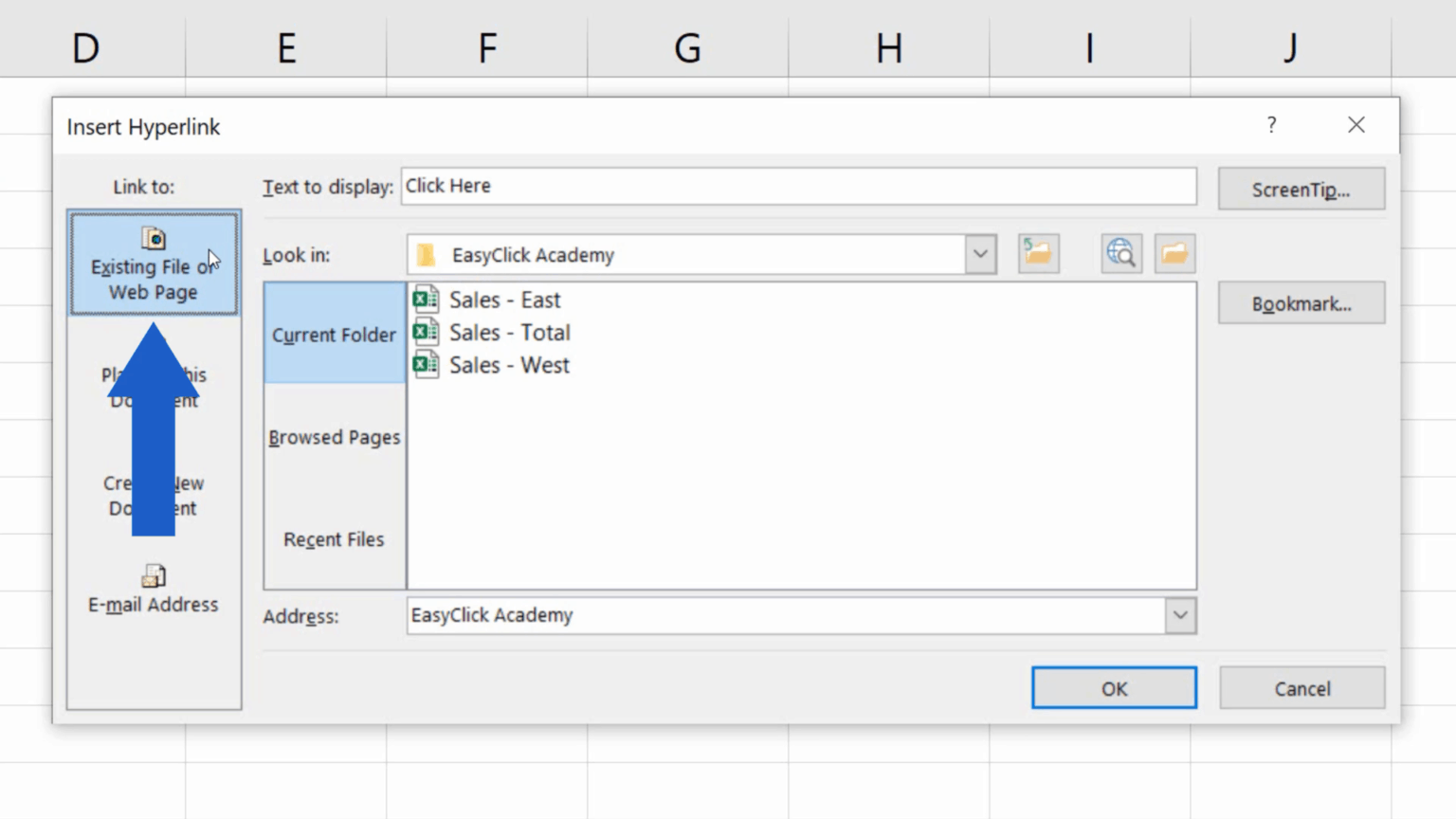The image size is (1456, 819).
Task: Select the Place in This Document option
Action: (x=153, y=387)
